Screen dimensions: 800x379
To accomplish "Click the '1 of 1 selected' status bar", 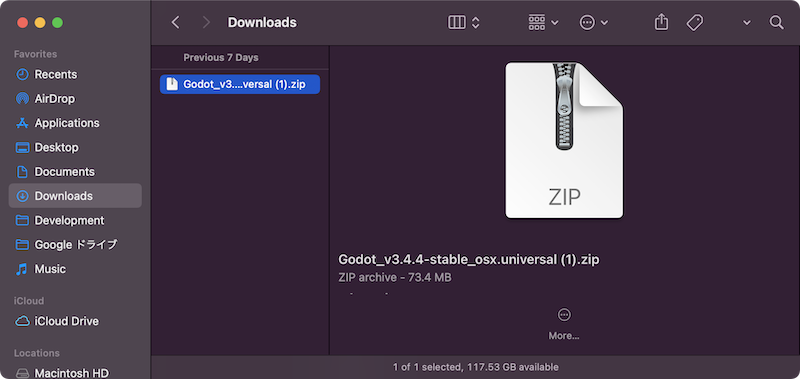I will 476,367.
